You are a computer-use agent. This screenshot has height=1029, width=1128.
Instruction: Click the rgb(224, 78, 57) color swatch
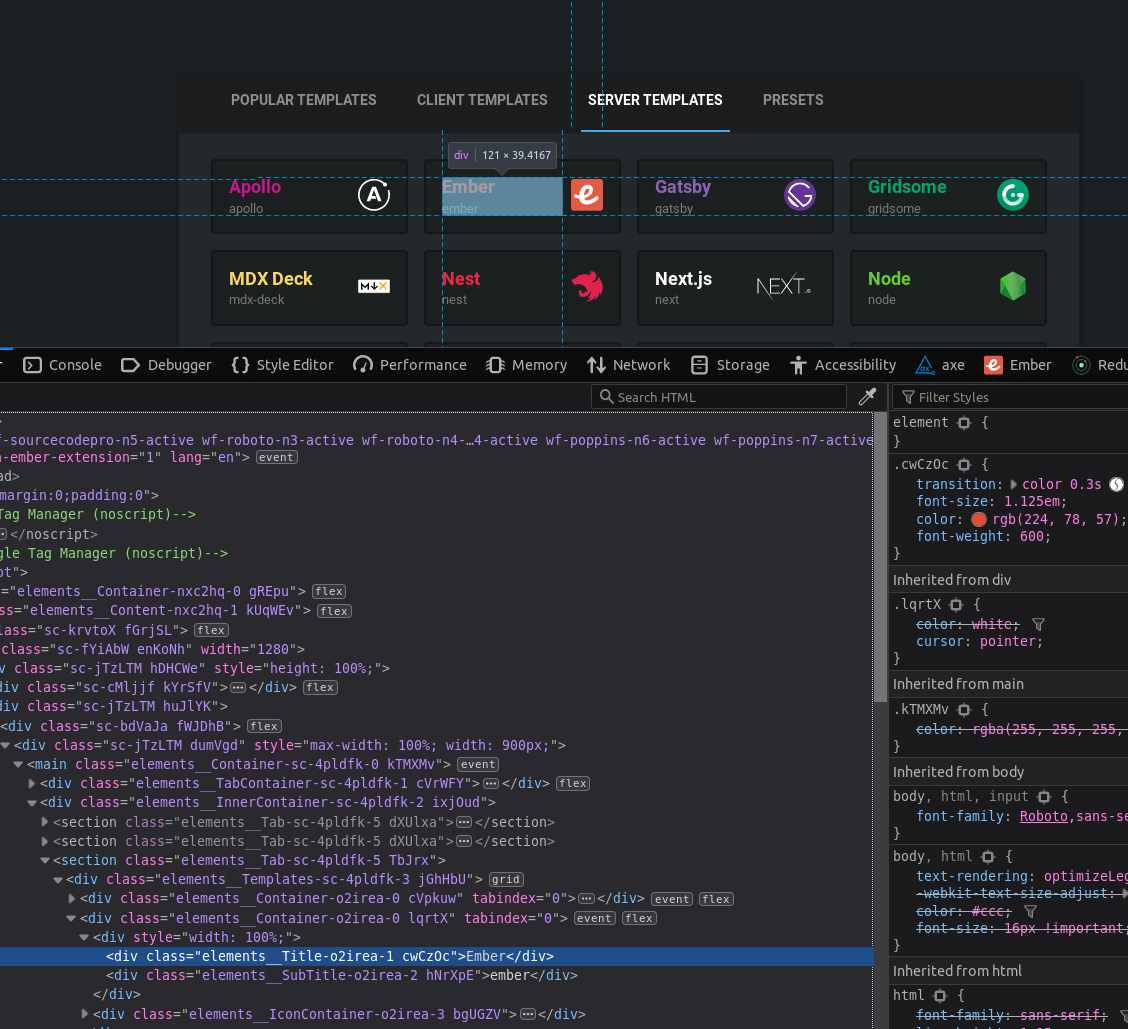coord(978,520)
